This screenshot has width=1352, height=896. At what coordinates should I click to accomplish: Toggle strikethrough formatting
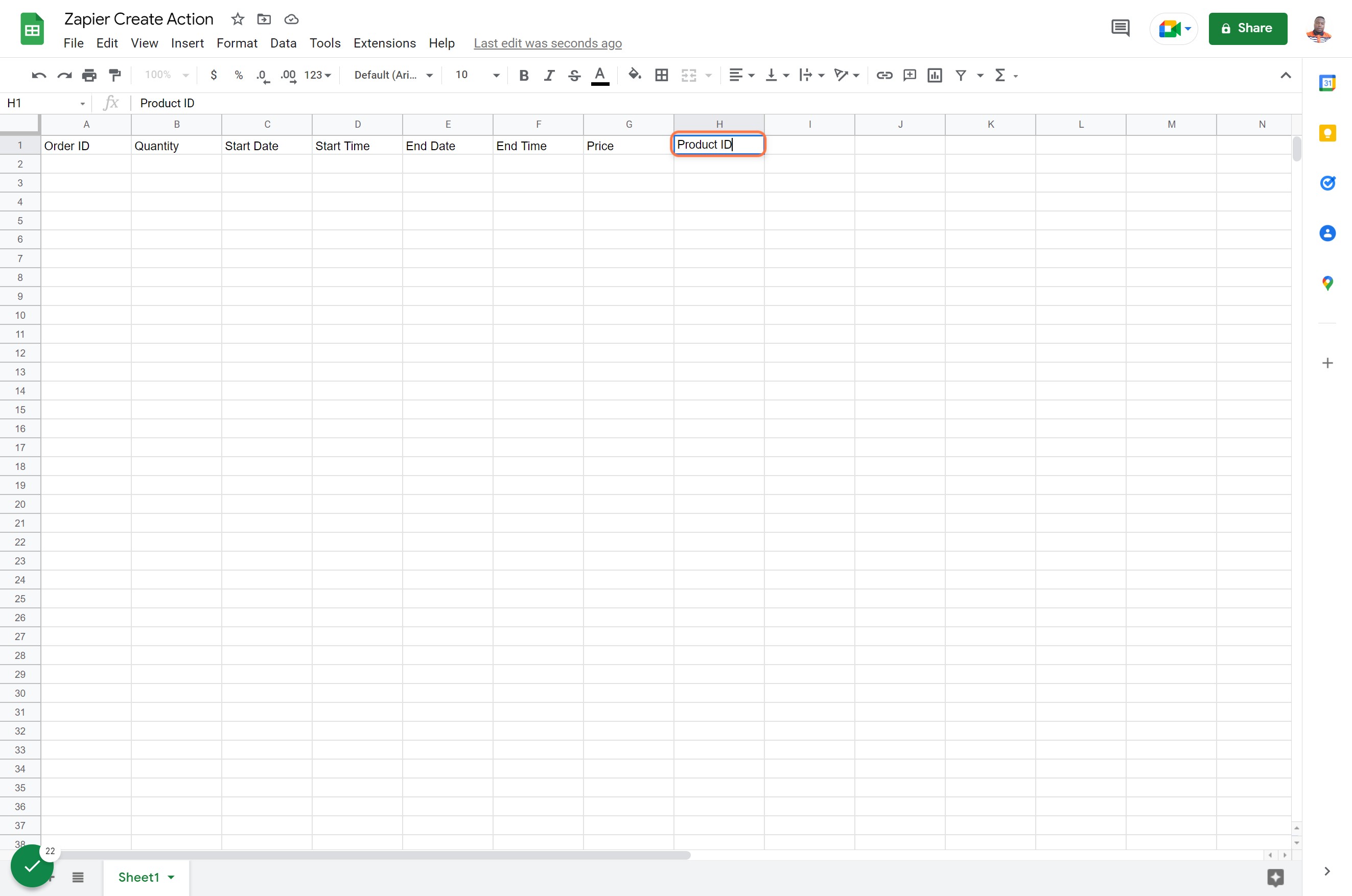tap(574, 76)
